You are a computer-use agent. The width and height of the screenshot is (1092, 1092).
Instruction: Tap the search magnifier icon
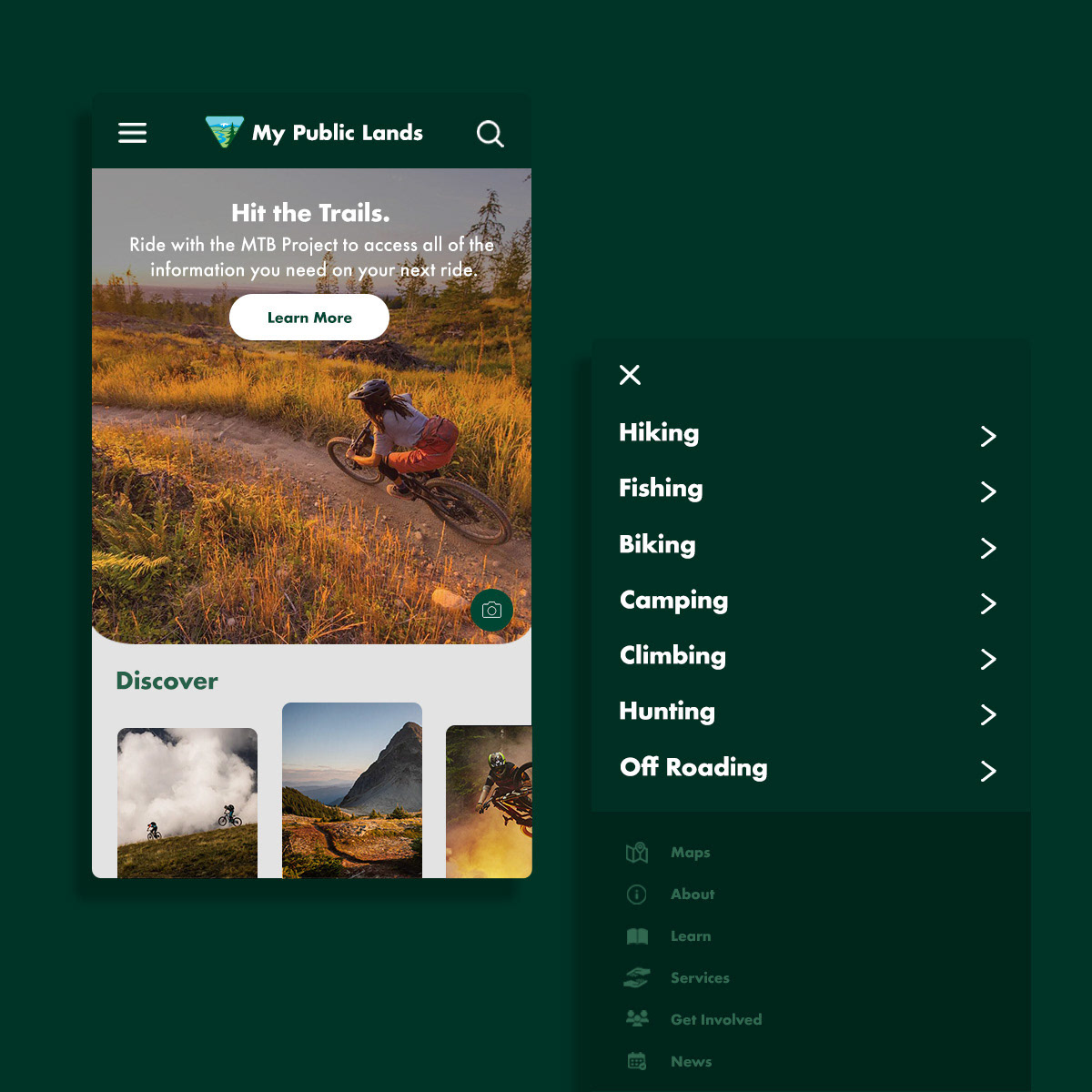point(490,134)
